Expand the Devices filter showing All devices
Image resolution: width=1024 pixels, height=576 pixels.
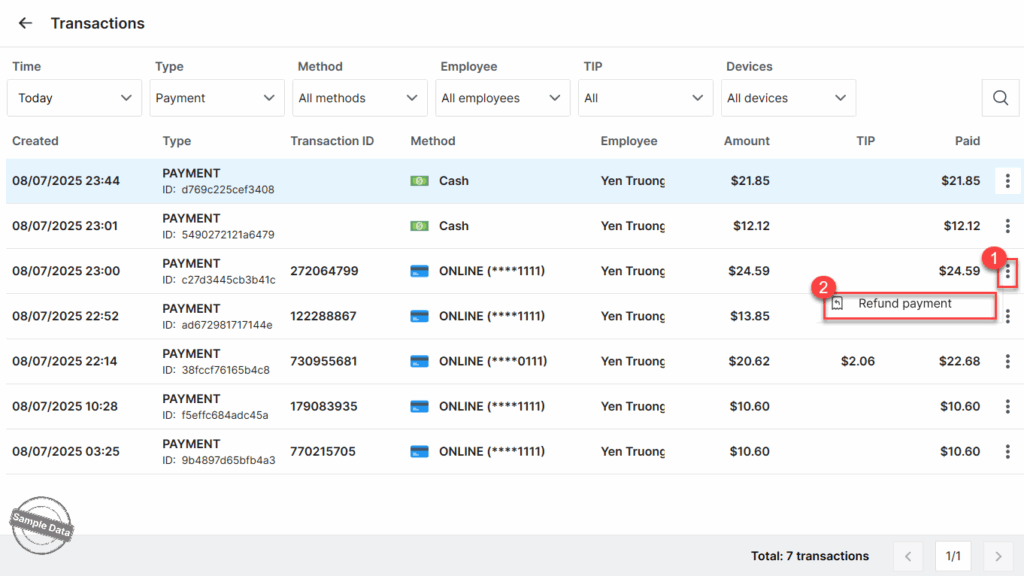[788, 98]
